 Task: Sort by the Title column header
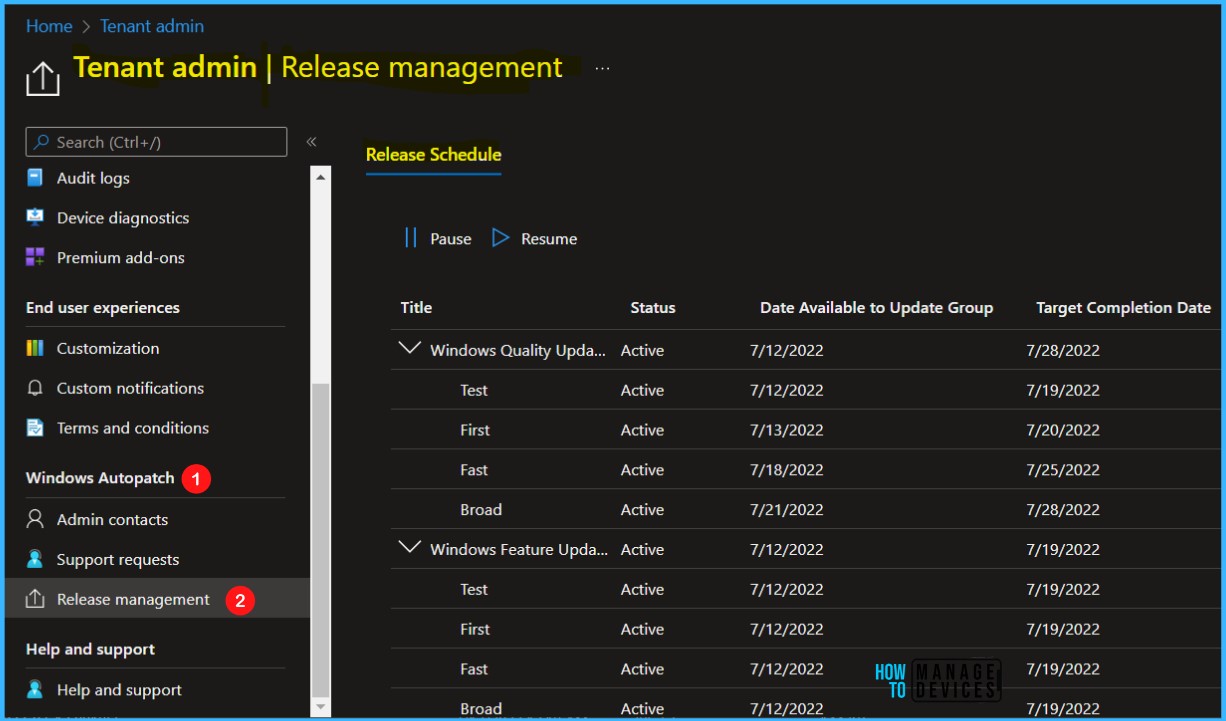coord(416,308)
